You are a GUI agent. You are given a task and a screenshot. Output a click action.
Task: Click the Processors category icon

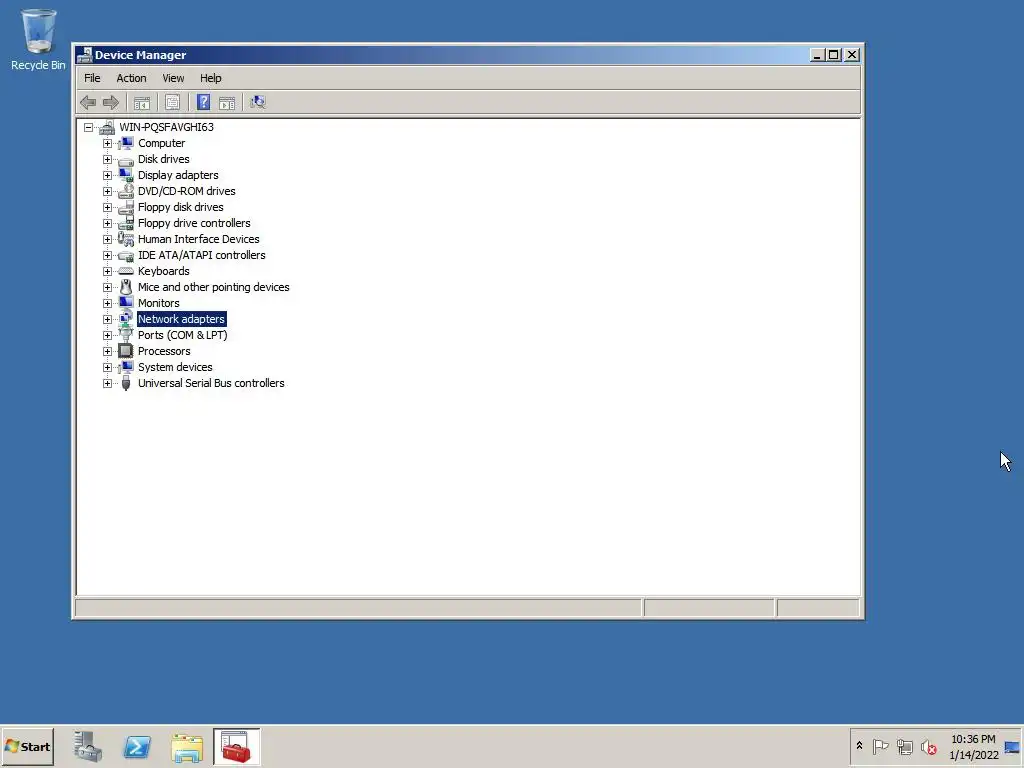tap(126, 351)
